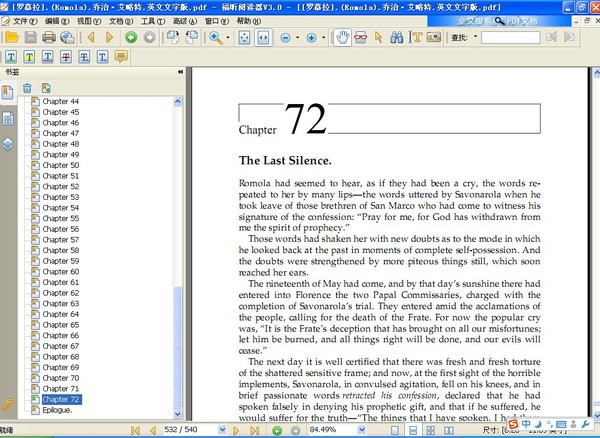Open the 编辑 menu
This screenshot has height=438, width=600.
coord(57,21)
